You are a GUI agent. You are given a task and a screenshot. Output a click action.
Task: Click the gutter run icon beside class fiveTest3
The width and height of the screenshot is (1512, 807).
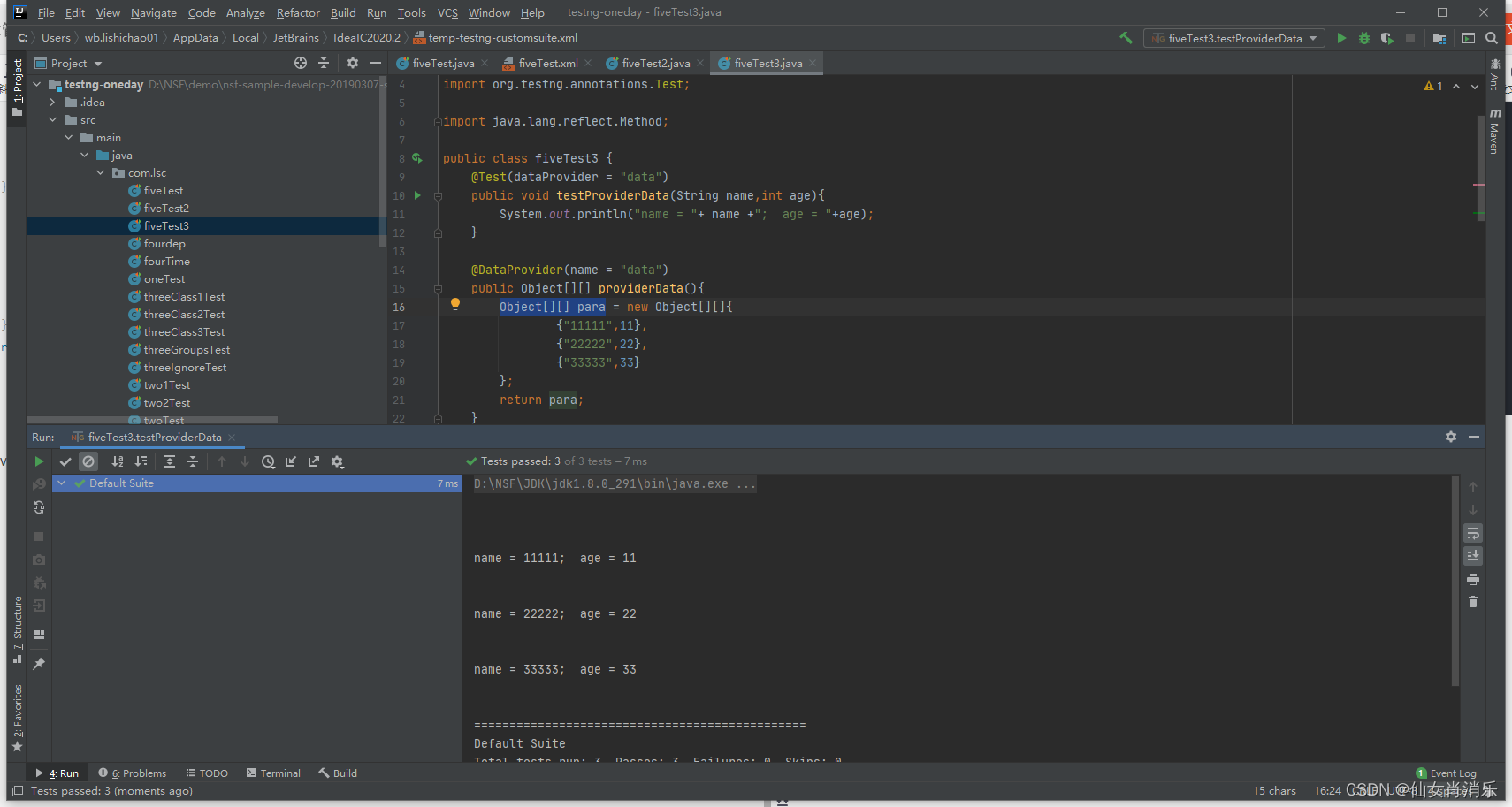[417, 158]
